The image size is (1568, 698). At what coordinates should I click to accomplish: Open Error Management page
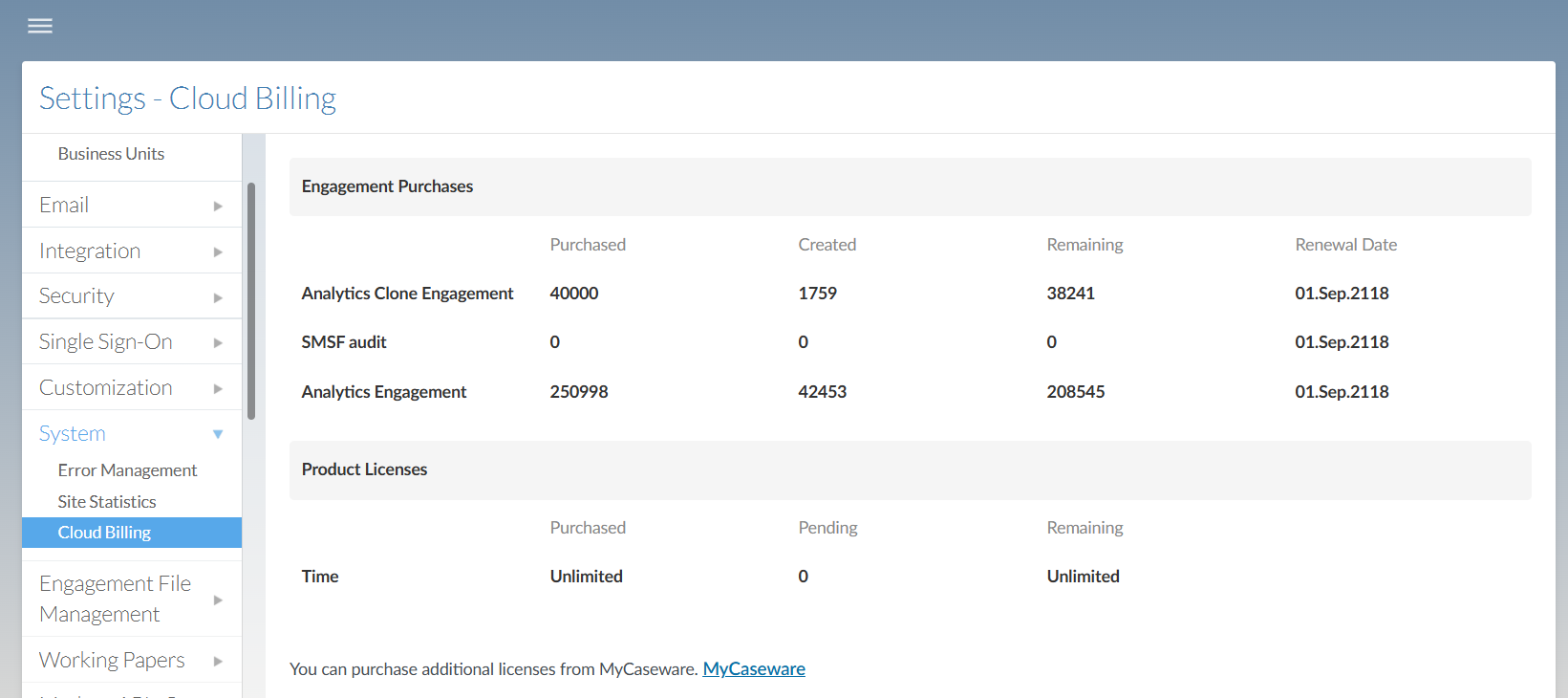click(127, 470)
